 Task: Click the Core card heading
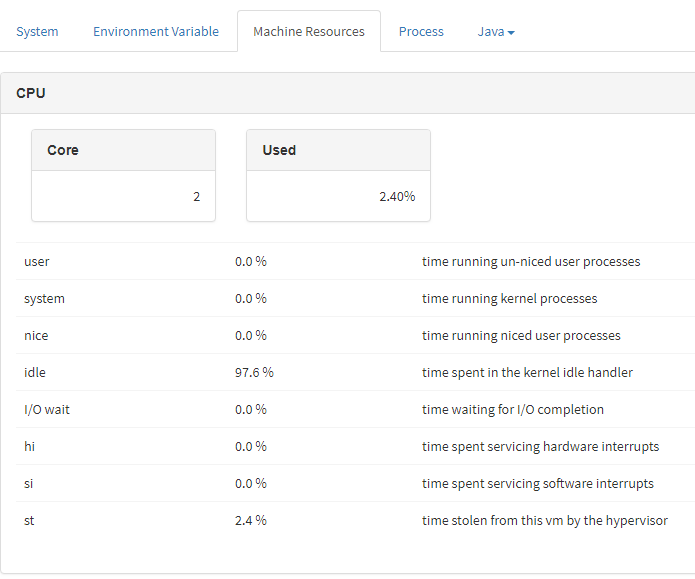(63, 150)
